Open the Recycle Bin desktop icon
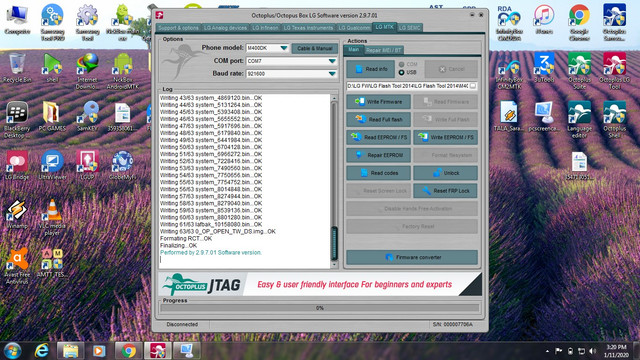Image resolution: width=640 pixels, height=360 pixels. [17, 67]
